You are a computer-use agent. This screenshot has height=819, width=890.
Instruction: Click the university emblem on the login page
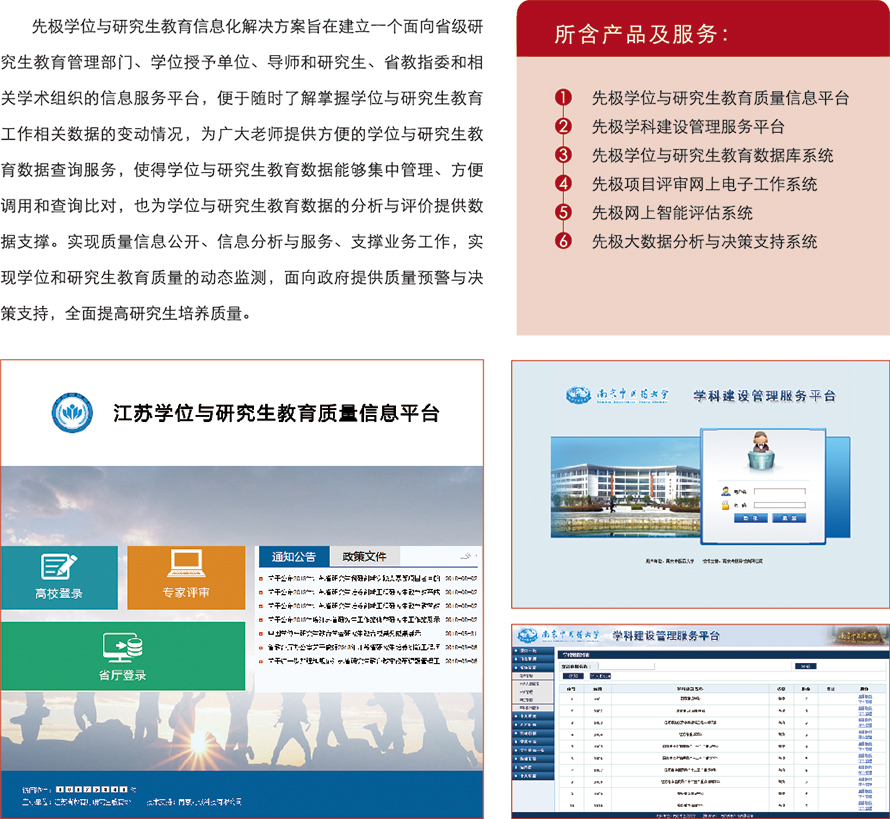coord(578,395)
